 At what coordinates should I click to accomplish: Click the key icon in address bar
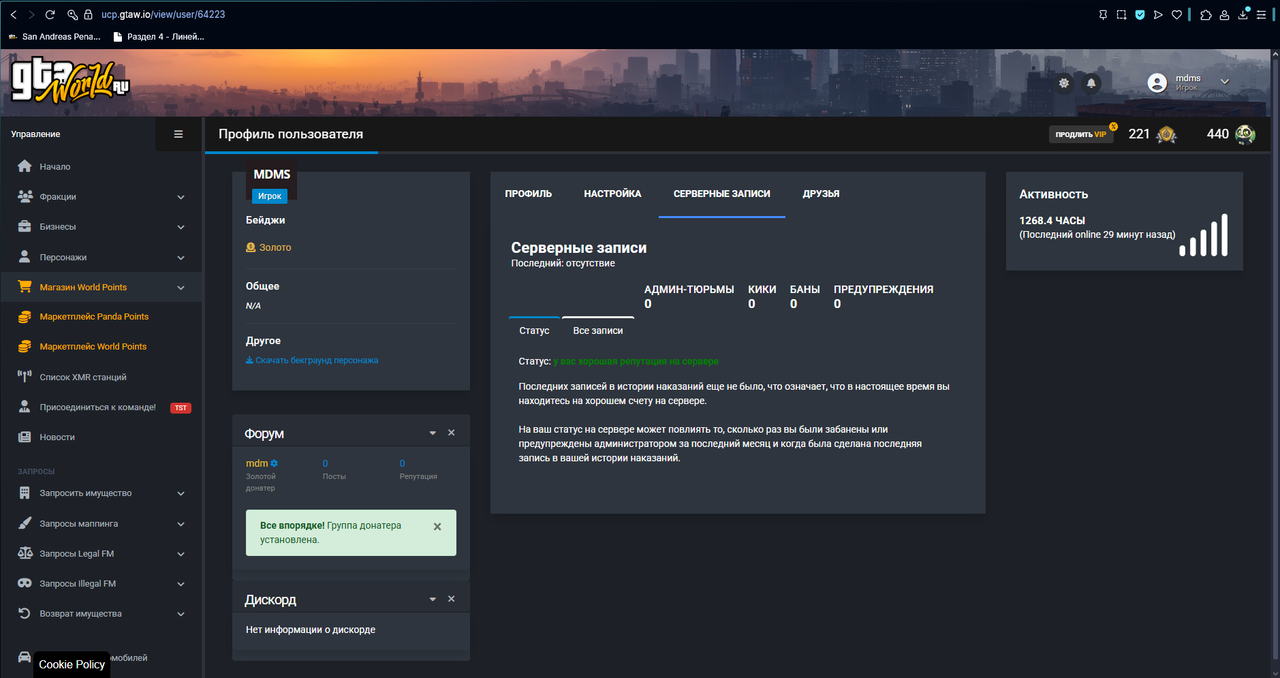pos(73,15)
